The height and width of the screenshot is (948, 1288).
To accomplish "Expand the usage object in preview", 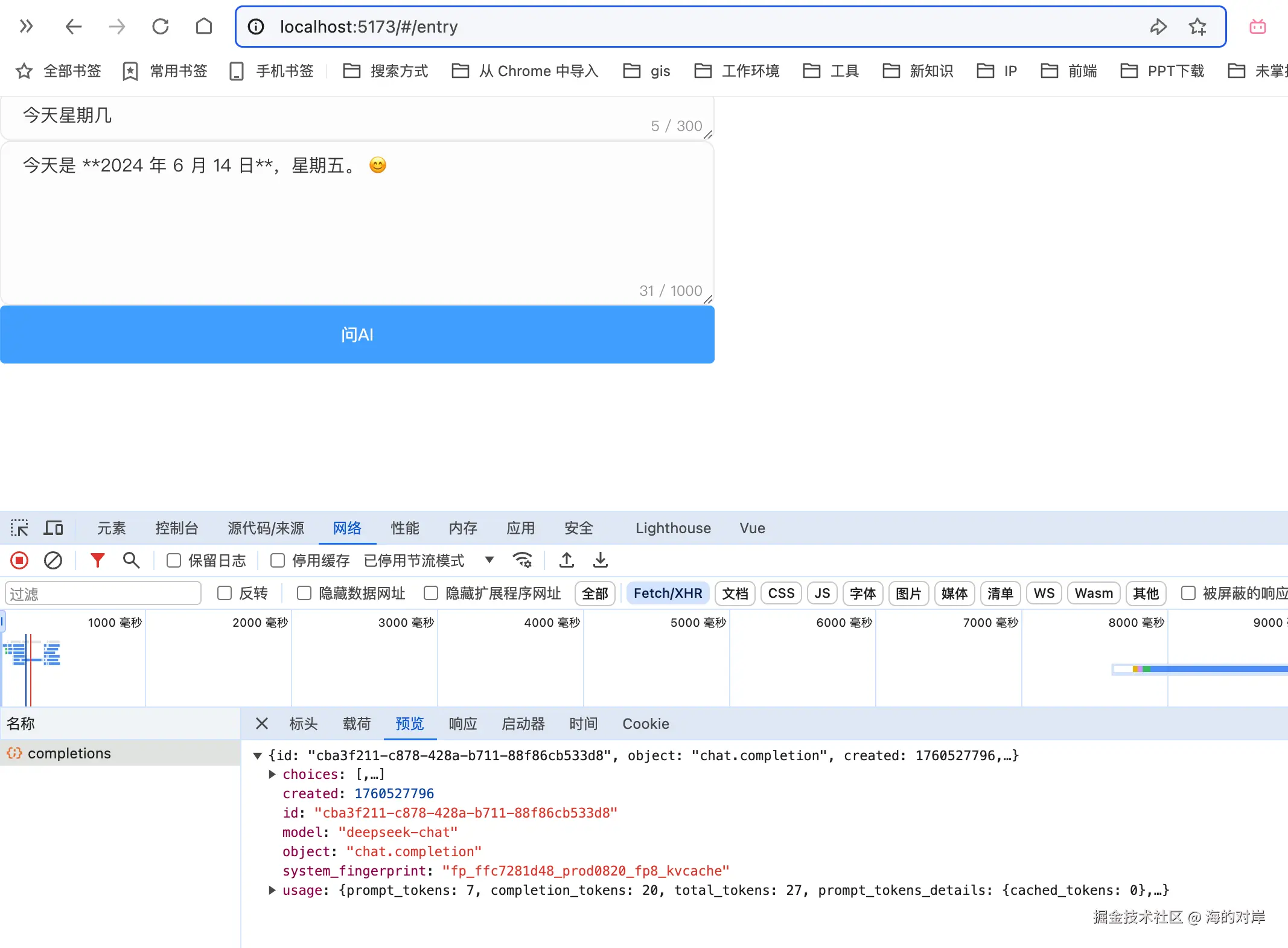I will [272, 891].
